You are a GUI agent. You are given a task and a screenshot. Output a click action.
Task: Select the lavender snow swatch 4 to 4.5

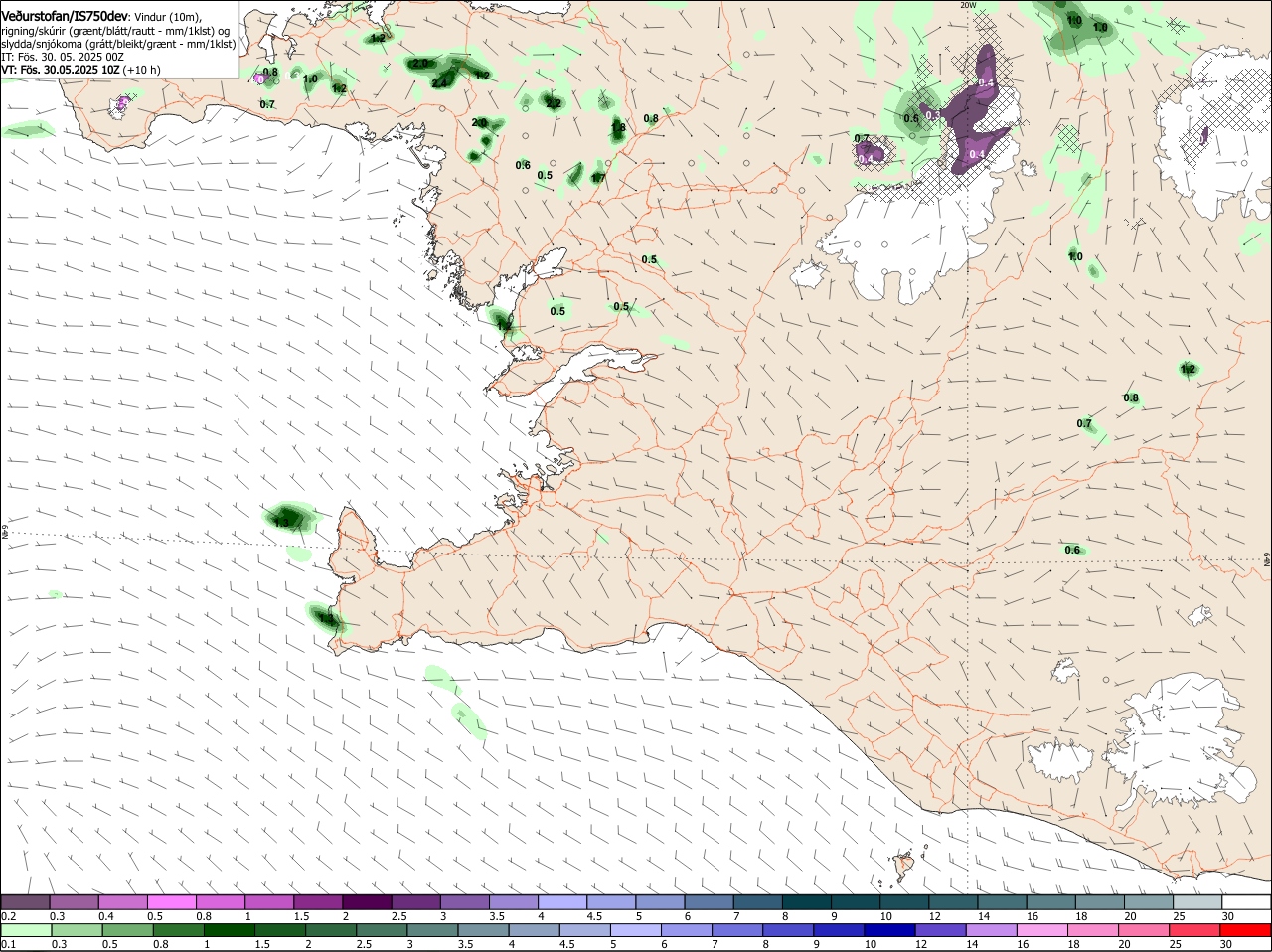561,901
